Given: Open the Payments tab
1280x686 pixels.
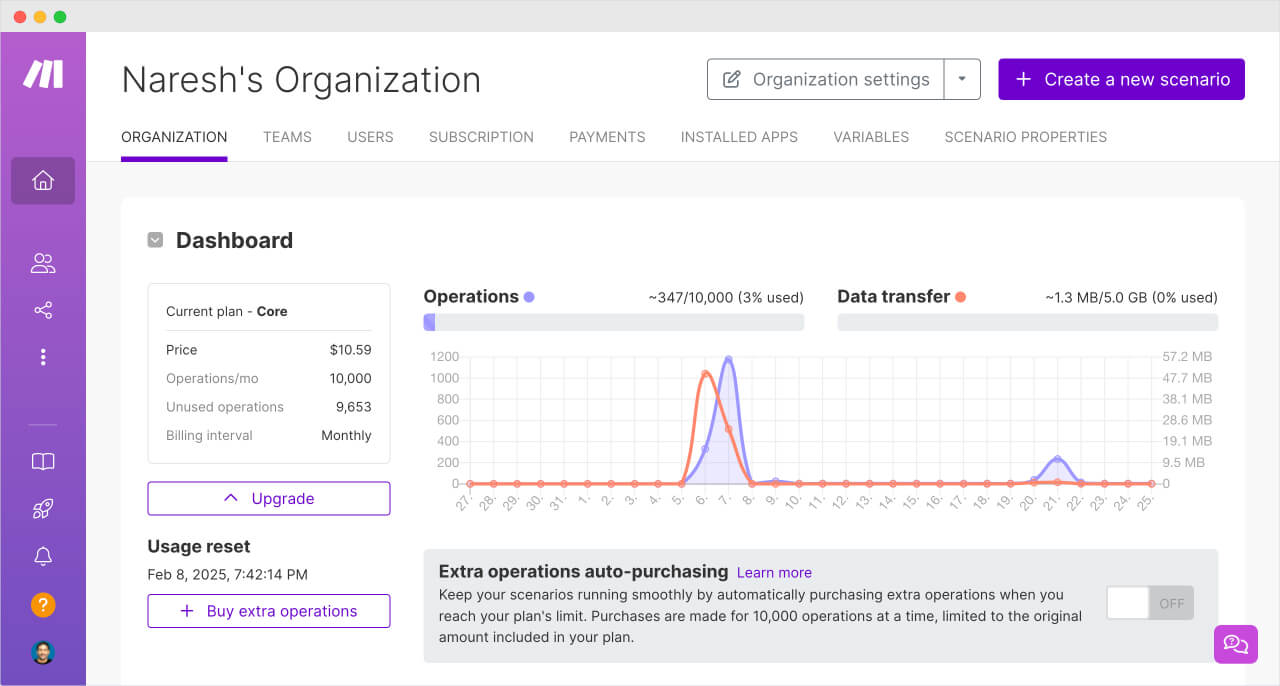Looking at the screenshot, I should [x=607, y=137].
